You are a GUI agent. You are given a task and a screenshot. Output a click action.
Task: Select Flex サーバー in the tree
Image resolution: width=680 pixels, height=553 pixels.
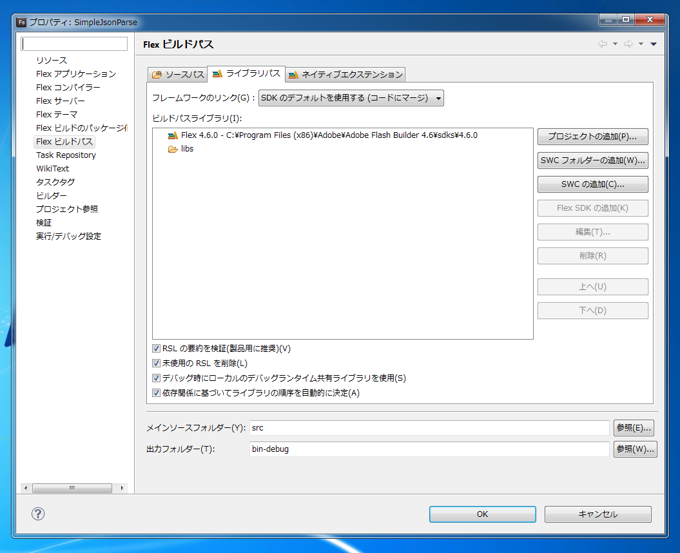[60, 101]
